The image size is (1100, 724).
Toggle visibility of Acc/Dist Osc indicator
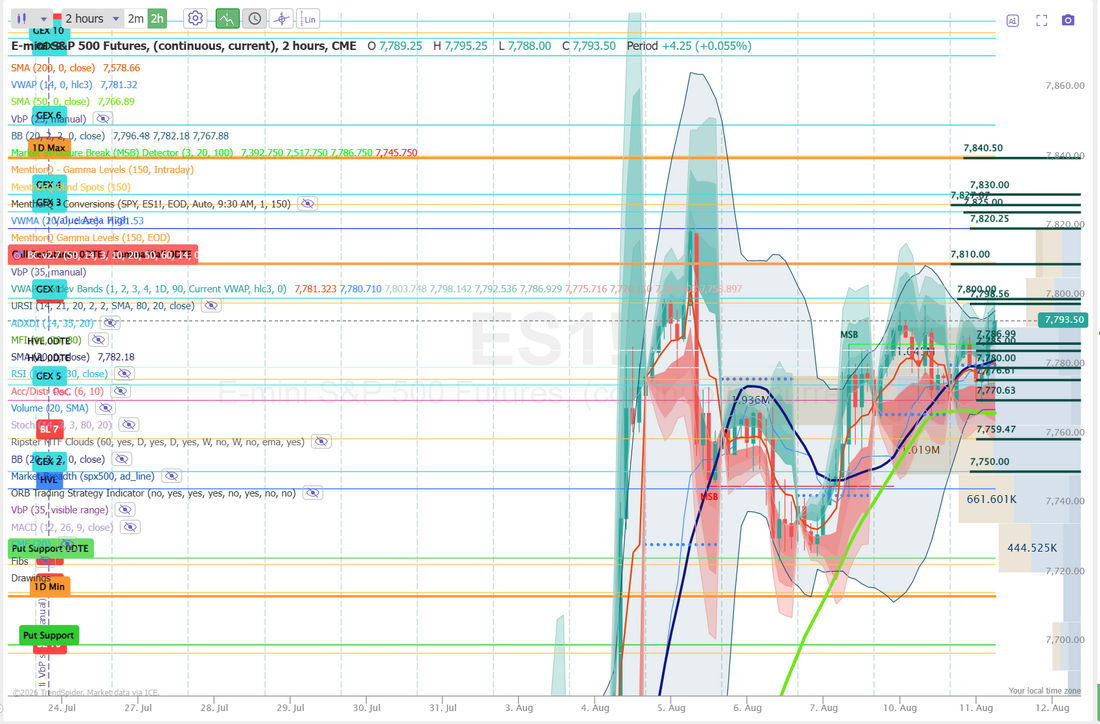121,391
